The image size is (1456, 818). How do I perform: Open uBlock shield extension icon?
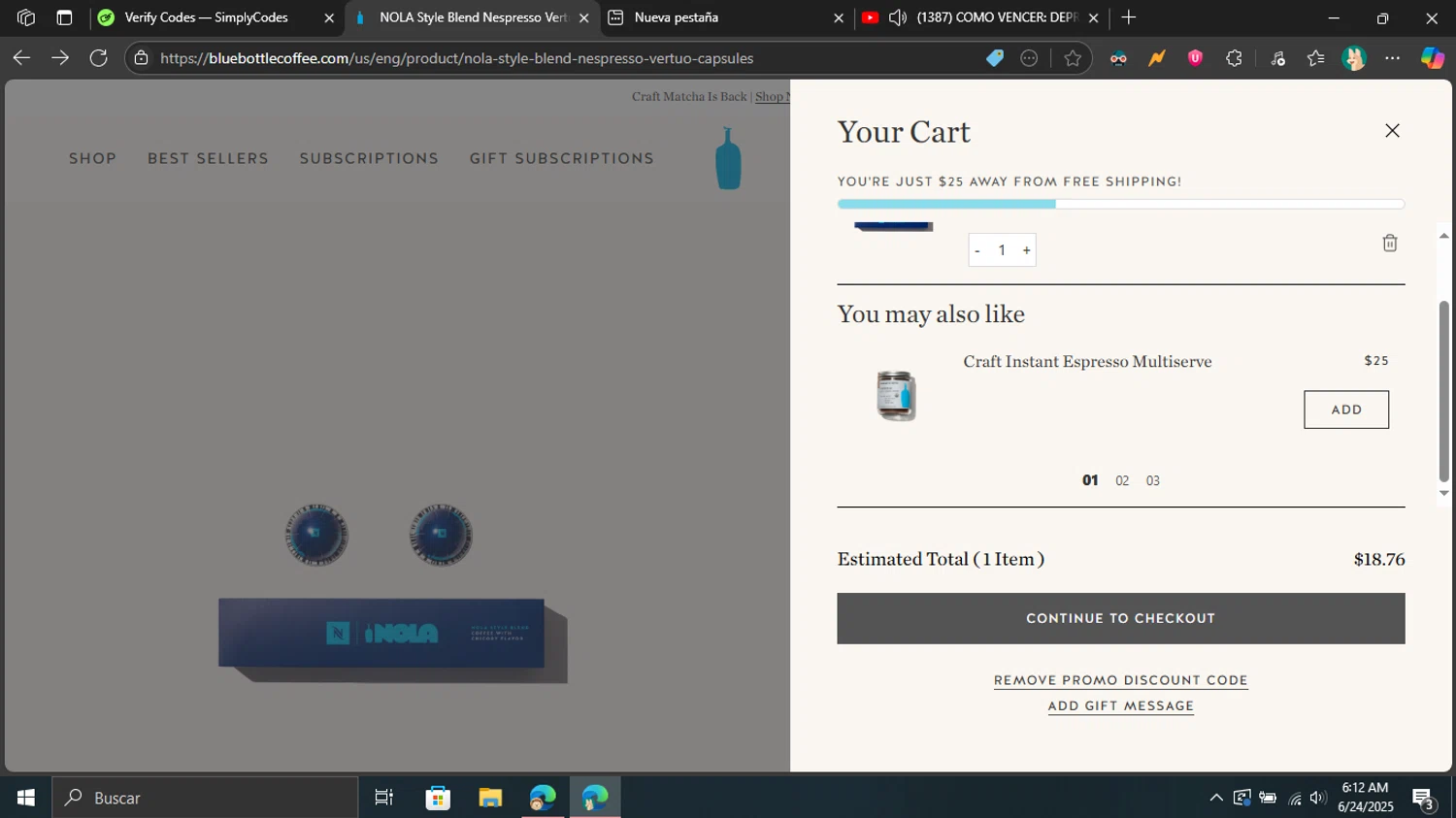(1195, 58)
